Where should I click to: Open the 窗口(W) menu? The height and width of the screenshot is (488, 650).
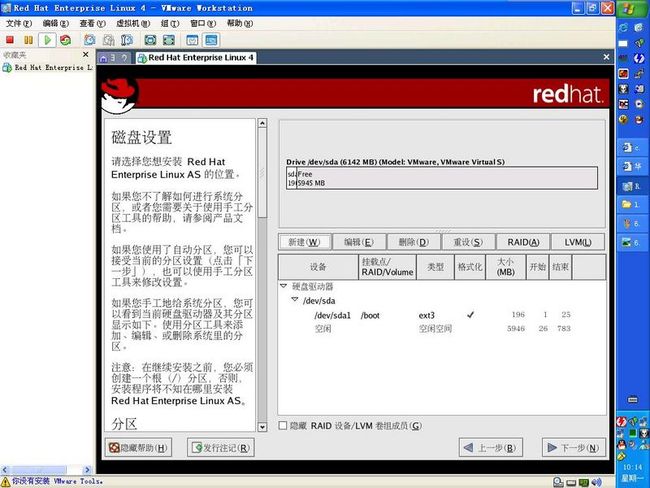tap(203, 23)
